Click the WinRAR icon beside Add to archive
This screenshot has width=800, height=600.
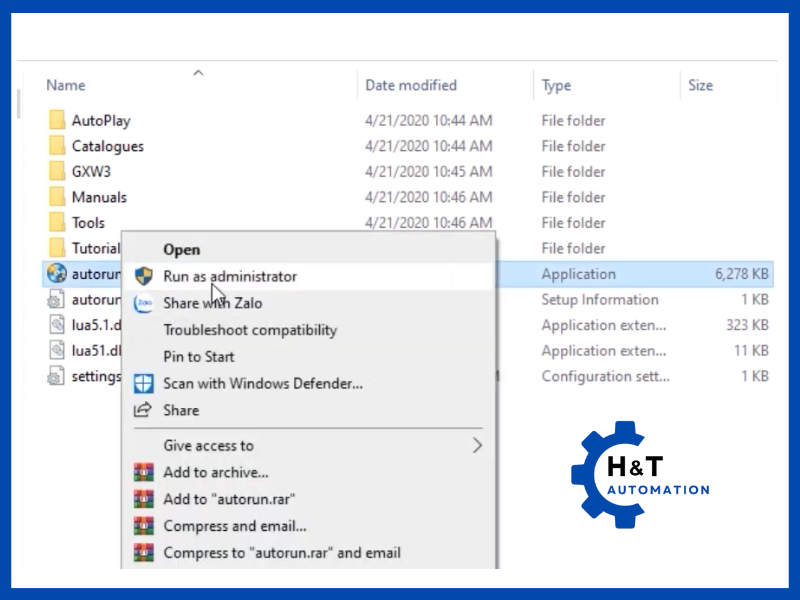coord(143,472)
